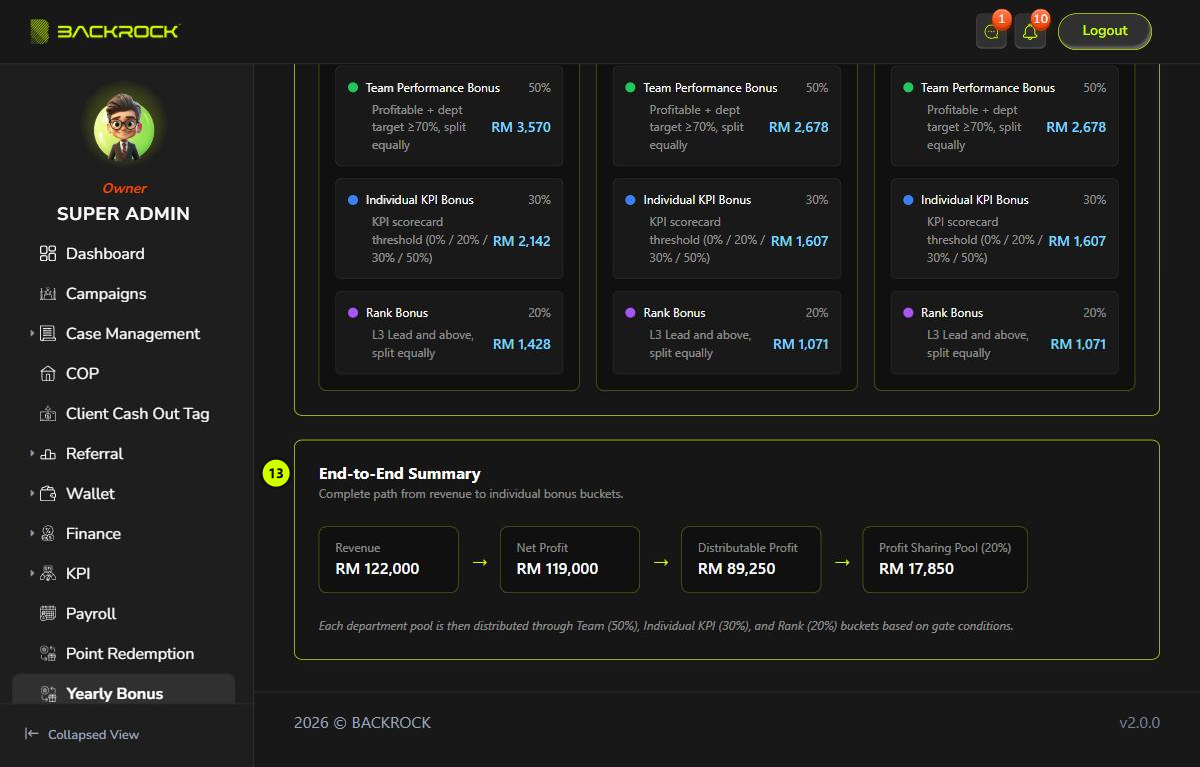
Task: Expand the Wallet submenu arrow
Action: [x=32, y=494]
